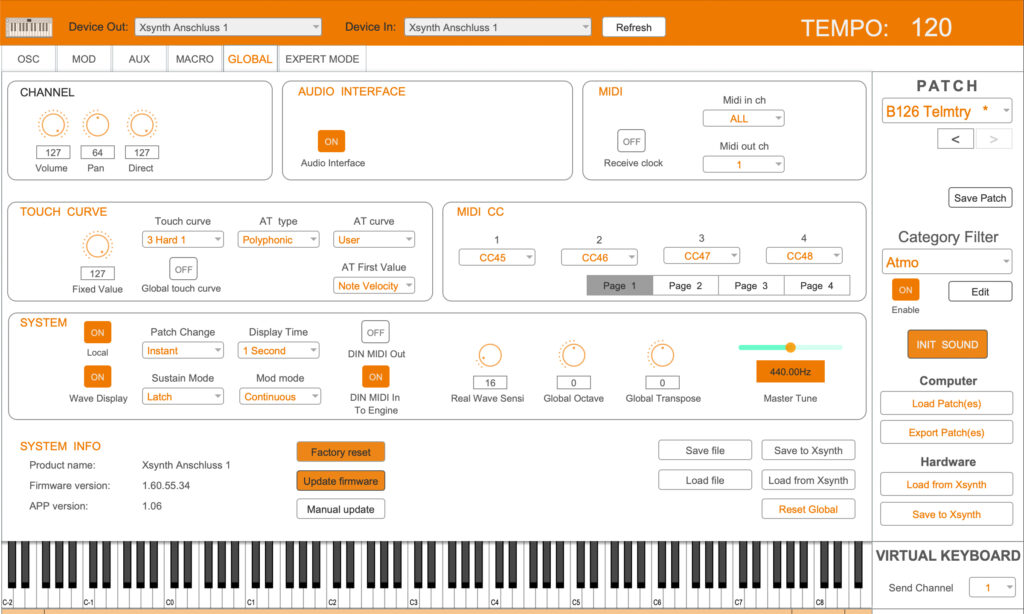Click the Global Octave knob
Screen dimensions: 1024x614
click(572, 355)
